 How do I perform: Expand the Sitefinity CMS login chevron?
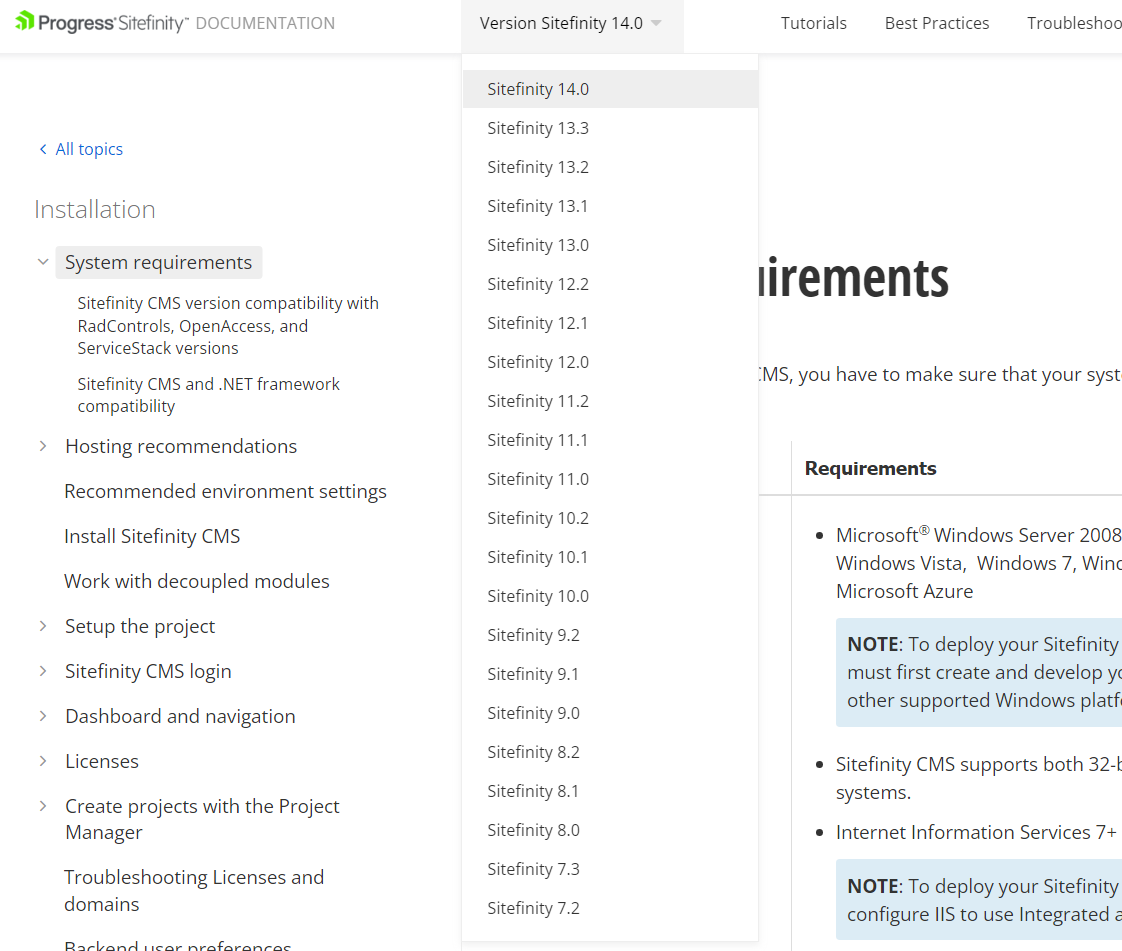click(43, 671)
